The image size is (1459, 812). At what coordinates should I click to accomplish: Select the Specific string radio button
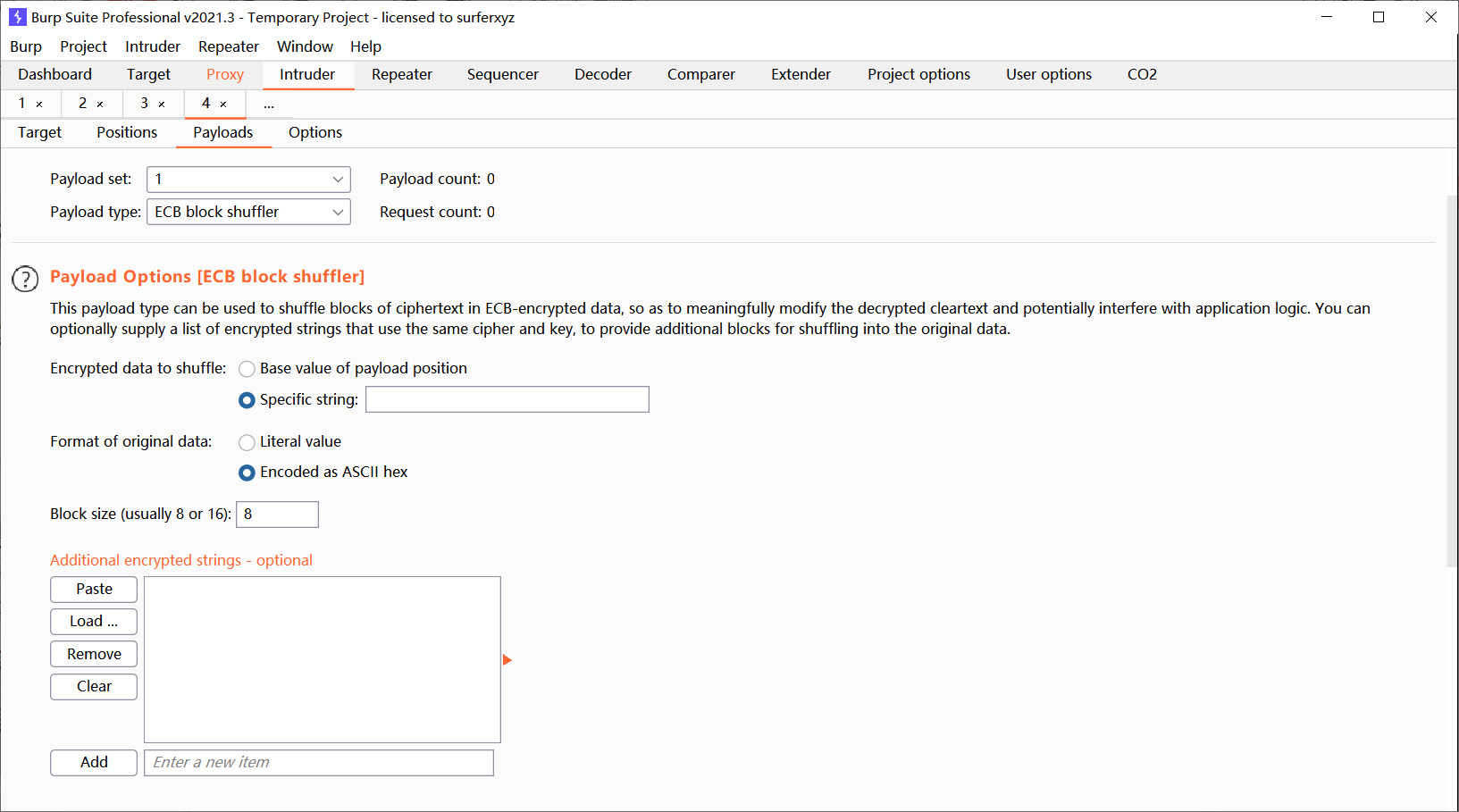247,400
